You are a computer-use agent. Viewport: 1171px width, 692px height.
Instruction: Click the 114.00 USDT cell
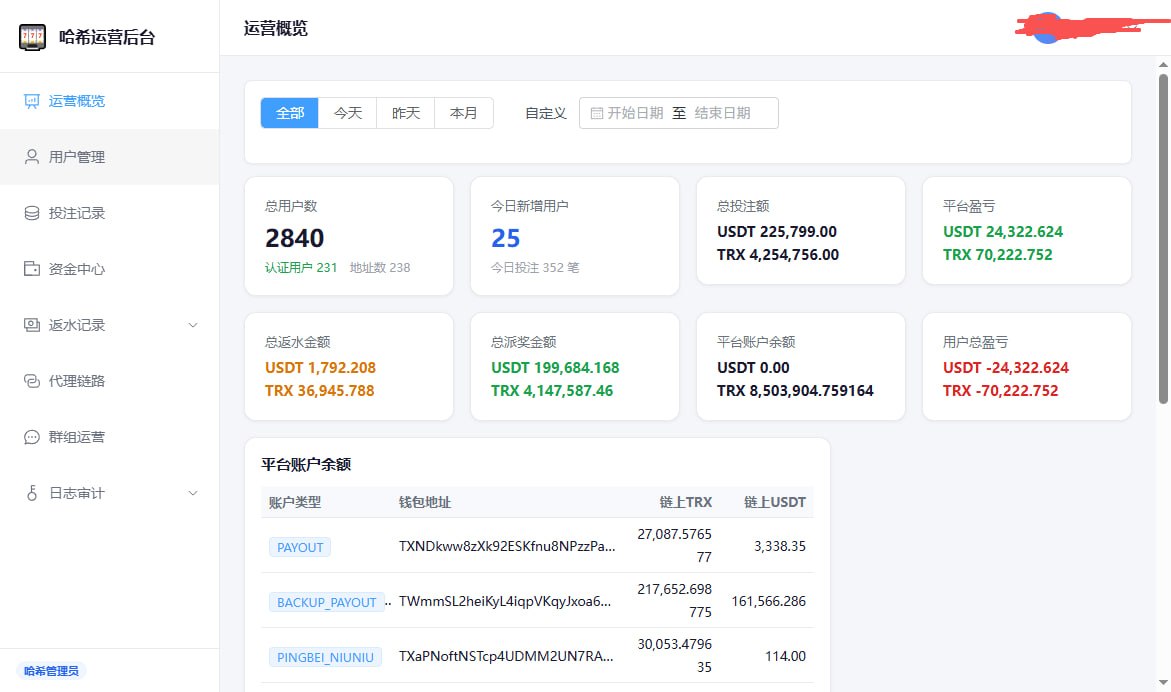click(785, 656)
